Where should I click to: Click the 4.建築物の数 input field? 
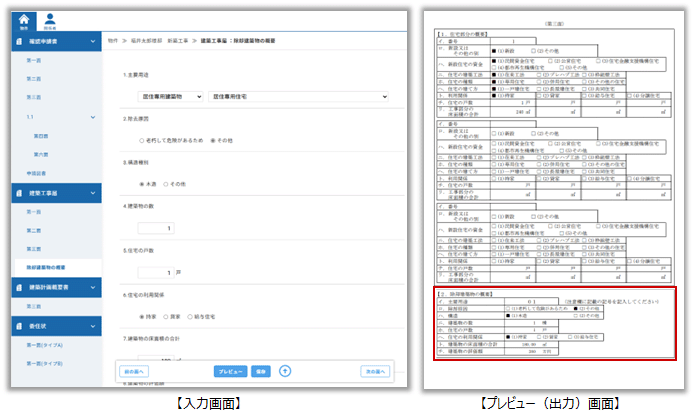[x=156, y=228]
